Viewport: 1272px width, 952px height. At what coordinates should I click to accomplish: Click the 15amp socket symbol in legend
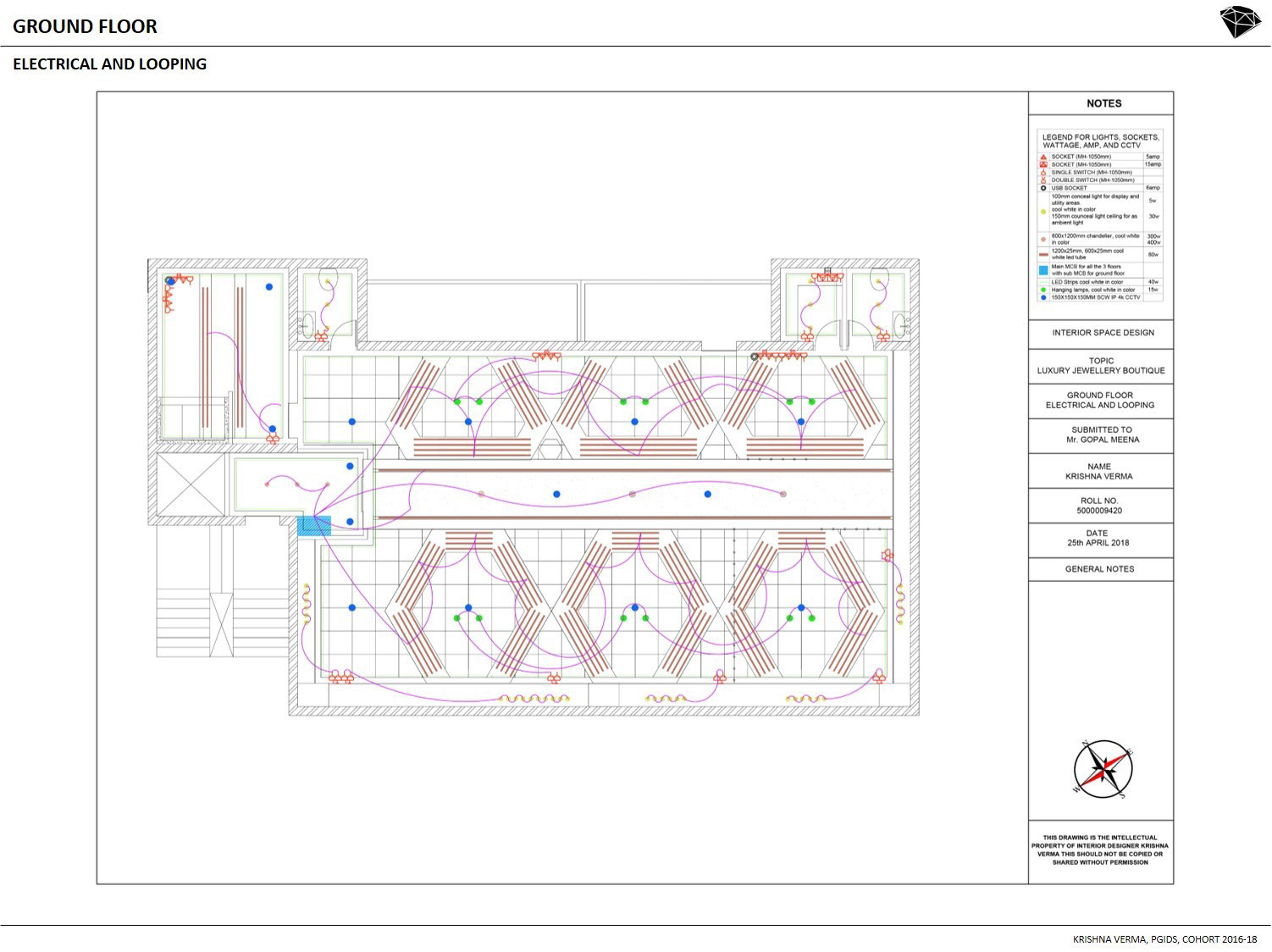point(1043,165)
